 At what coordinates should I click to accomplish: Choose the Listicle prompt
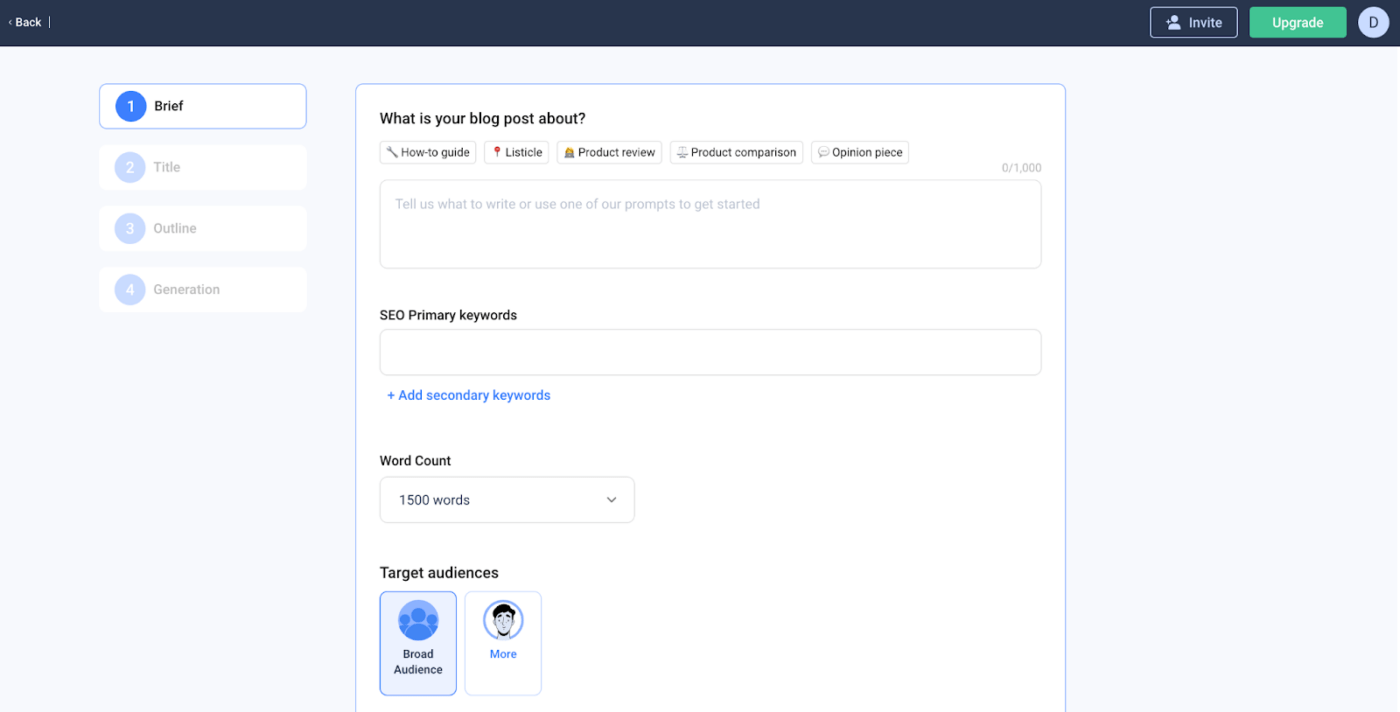point(517,152)
